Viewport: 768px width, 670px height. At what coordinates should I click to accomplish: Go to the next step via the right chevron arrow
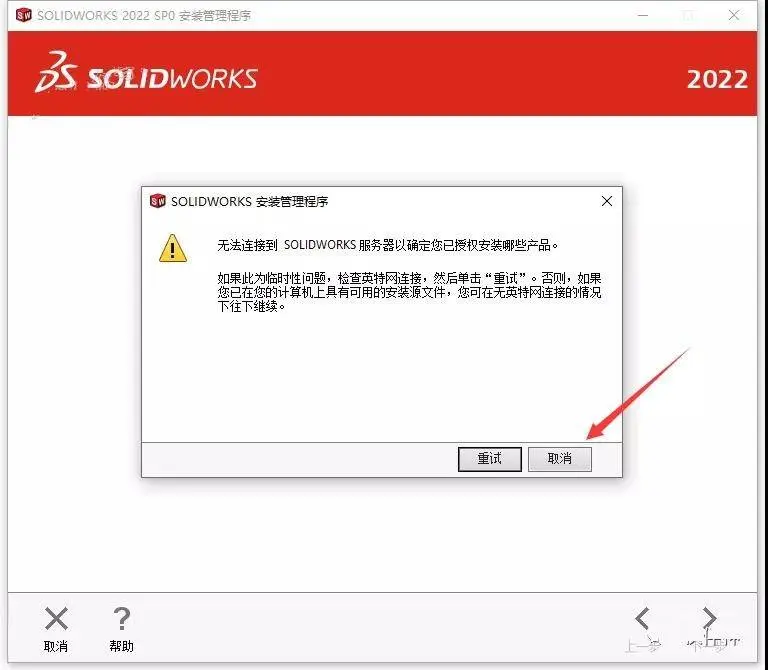point(710,618)
